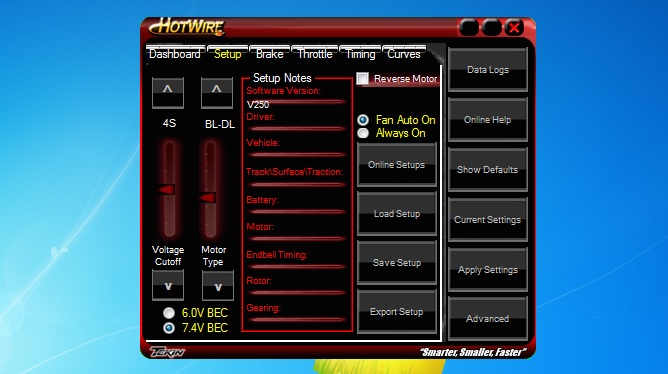The width and height of the screenshot is (668, 374).
Task: Click the V250 software version value
Action: click(x=258, y=105)
